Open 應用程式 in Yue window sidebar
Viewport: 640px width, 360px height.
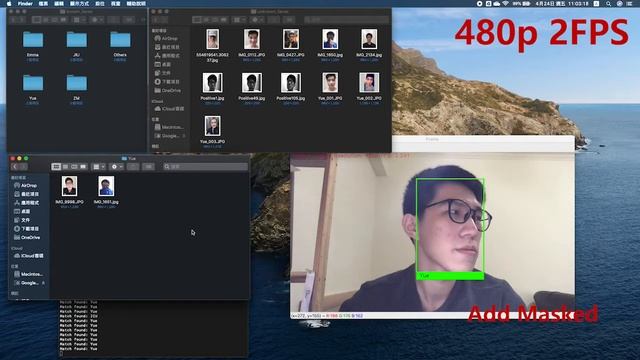pyautogui.click(x=27, y=203)
